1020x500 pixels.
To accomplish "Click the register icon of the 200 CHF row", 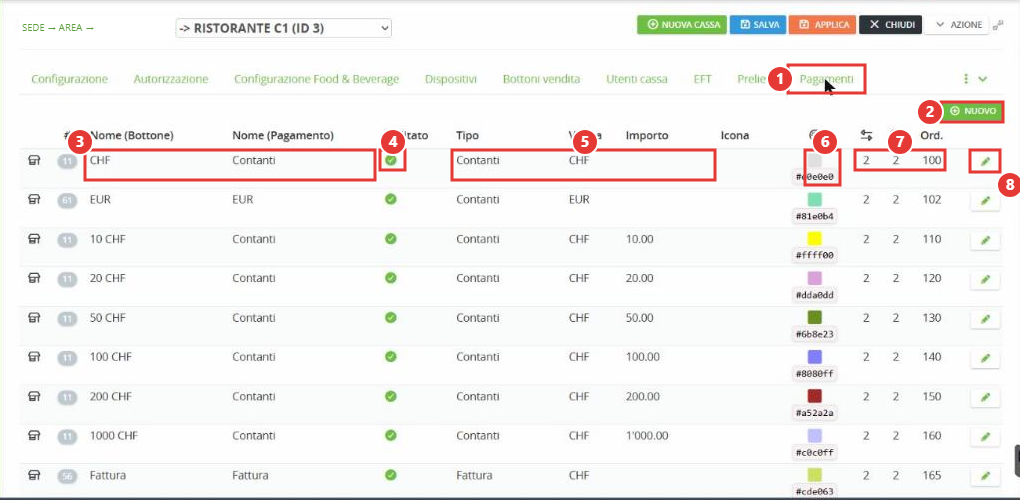I will [x=34, y=397].
